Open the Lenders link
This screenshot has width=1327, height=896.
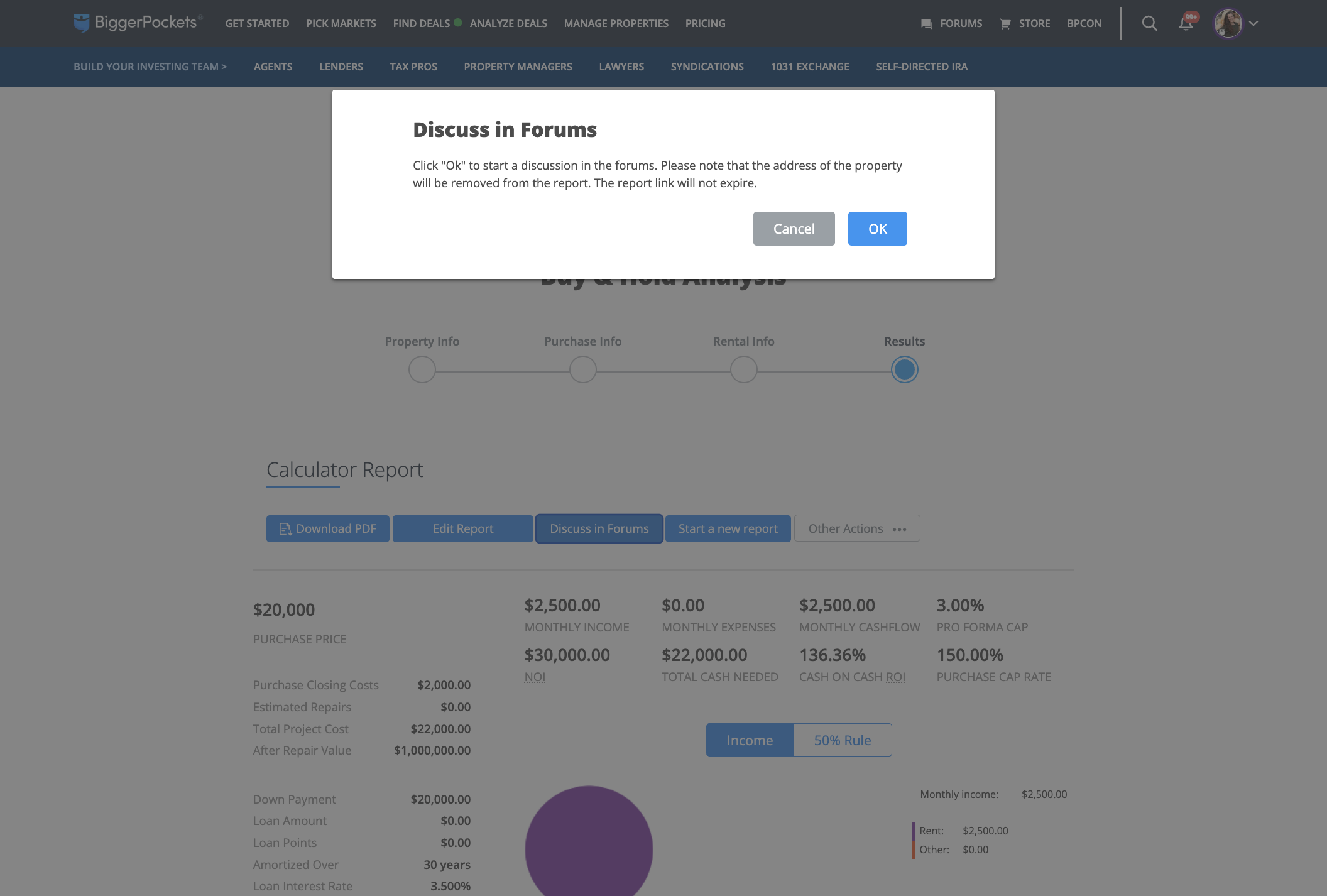341,67
